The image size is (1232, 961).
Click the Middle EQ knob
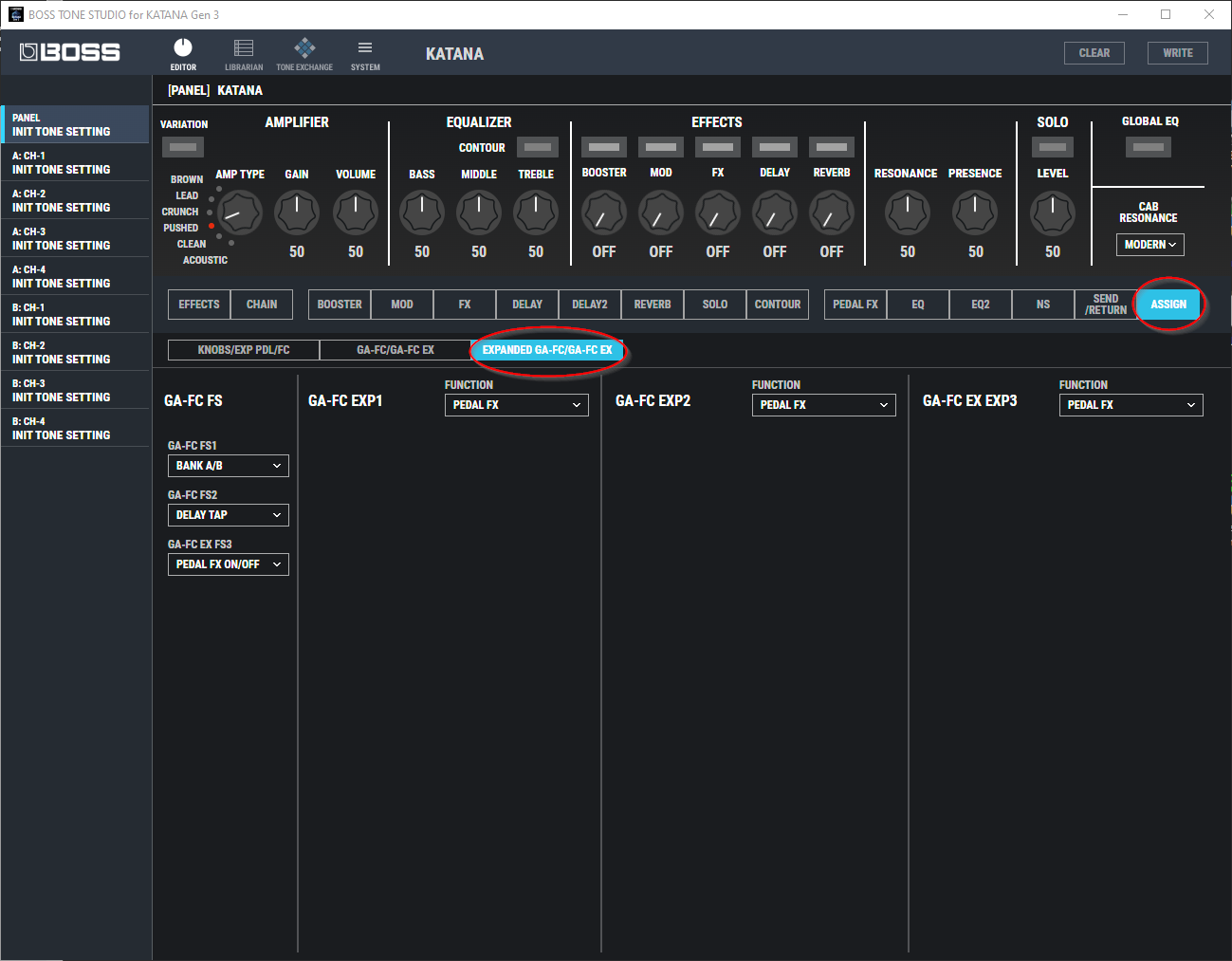pos(479,213)
